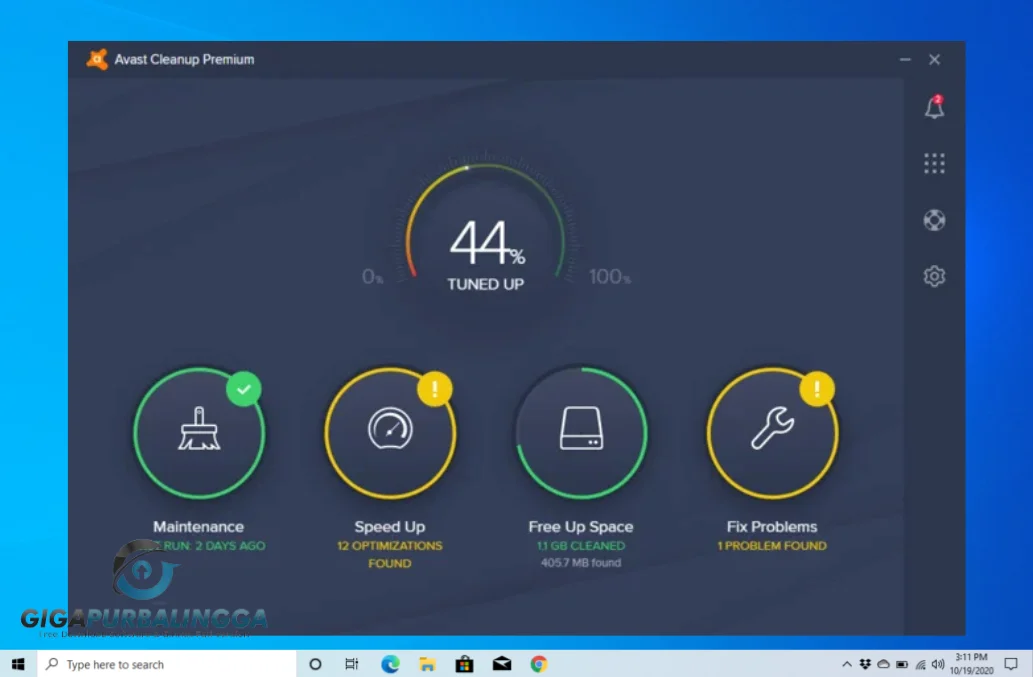Click the yellow warning badge on Speed Up

click(435, 389)
